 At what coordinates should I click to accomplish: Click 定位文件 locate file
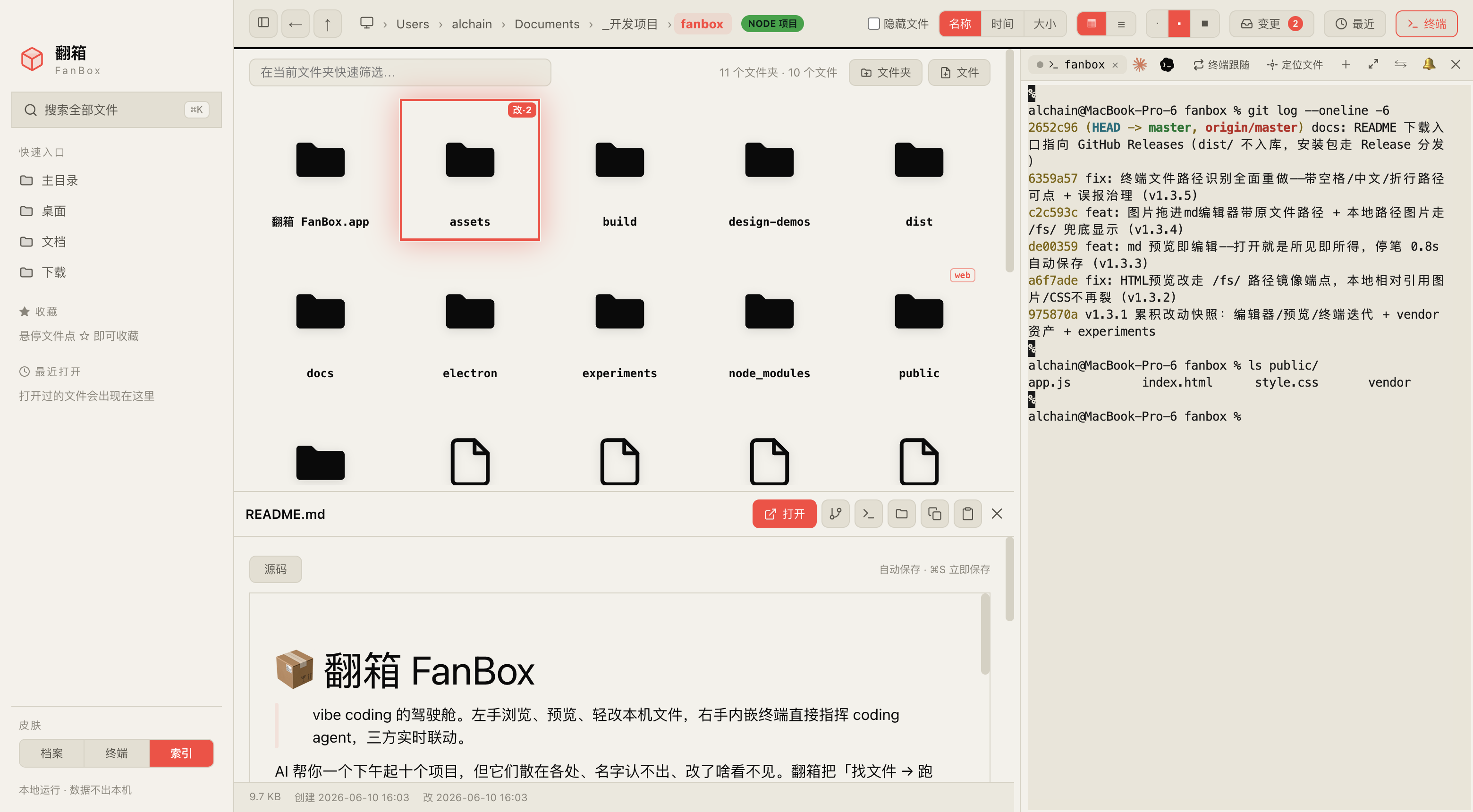tap(1295, 65)
